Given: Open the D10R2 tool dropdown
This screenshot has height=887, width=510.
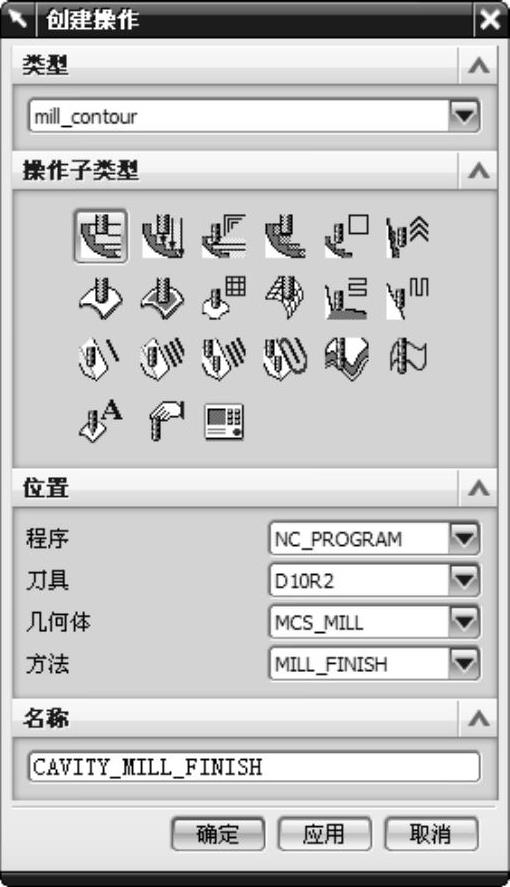Looking at the screenshot, I should pos(464,580).
